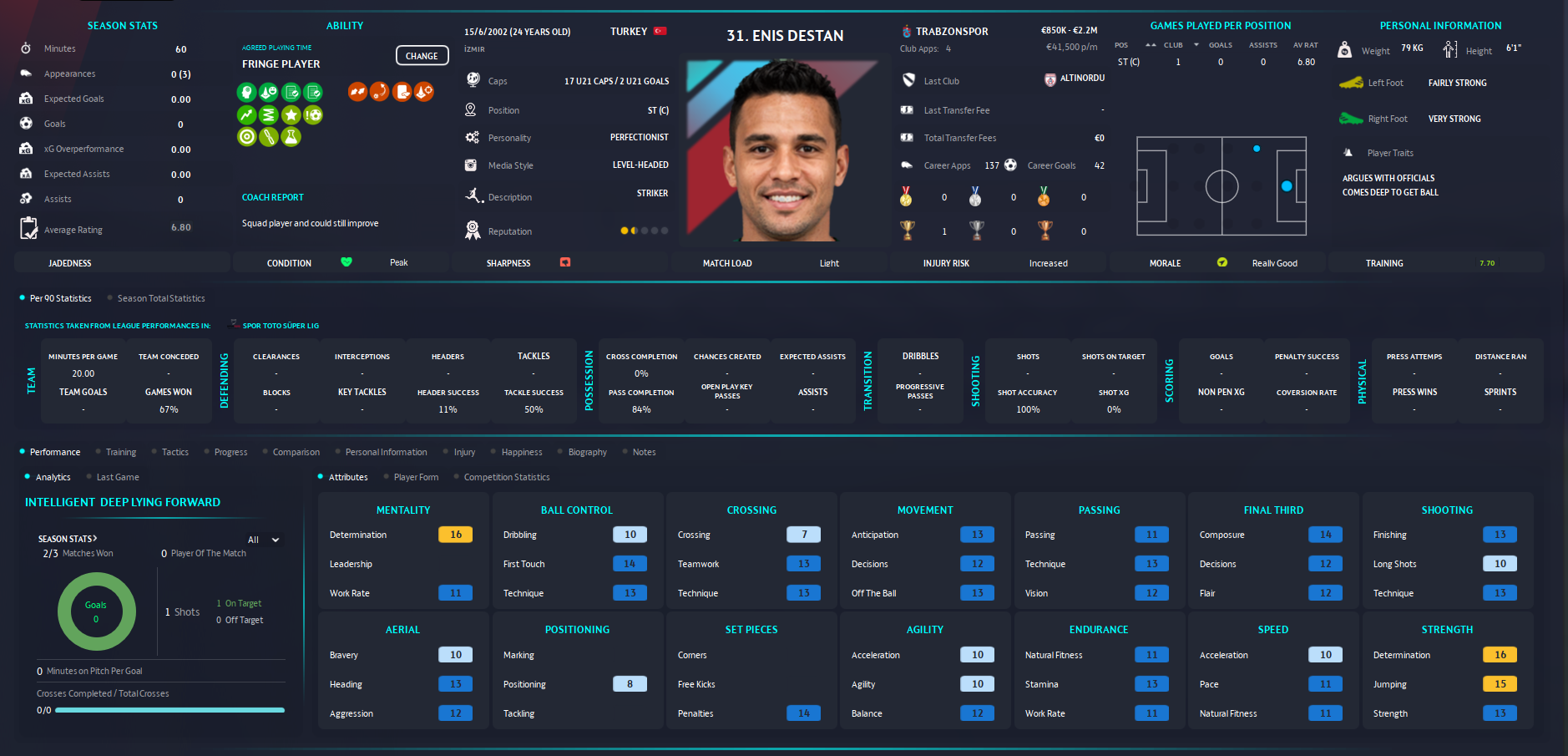Click the Position map pin icon
Viewport: 1568px width, 756px height.
pos(471,109)
